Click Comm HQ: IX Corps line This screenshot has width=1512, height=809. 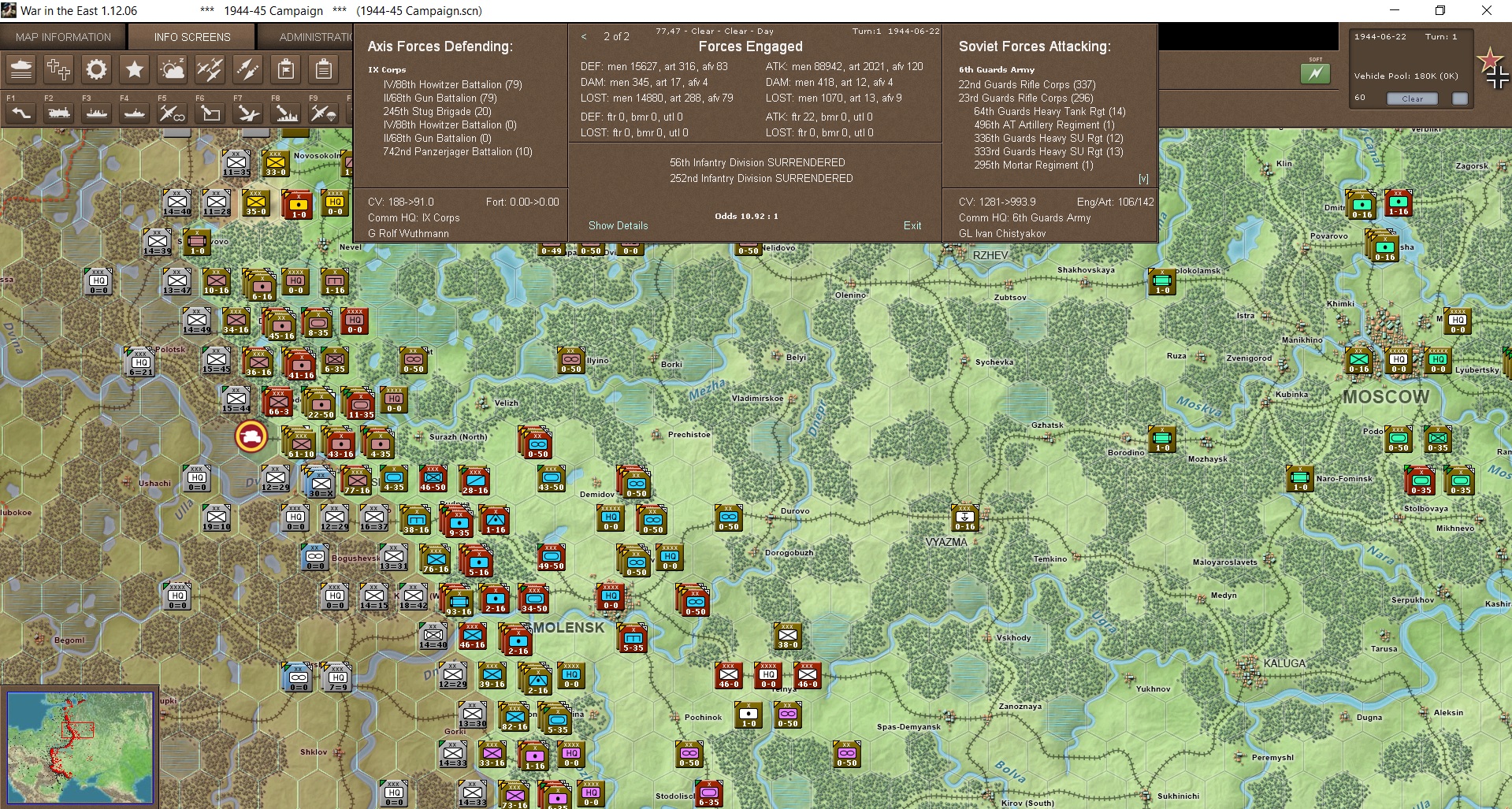point(414,217)
